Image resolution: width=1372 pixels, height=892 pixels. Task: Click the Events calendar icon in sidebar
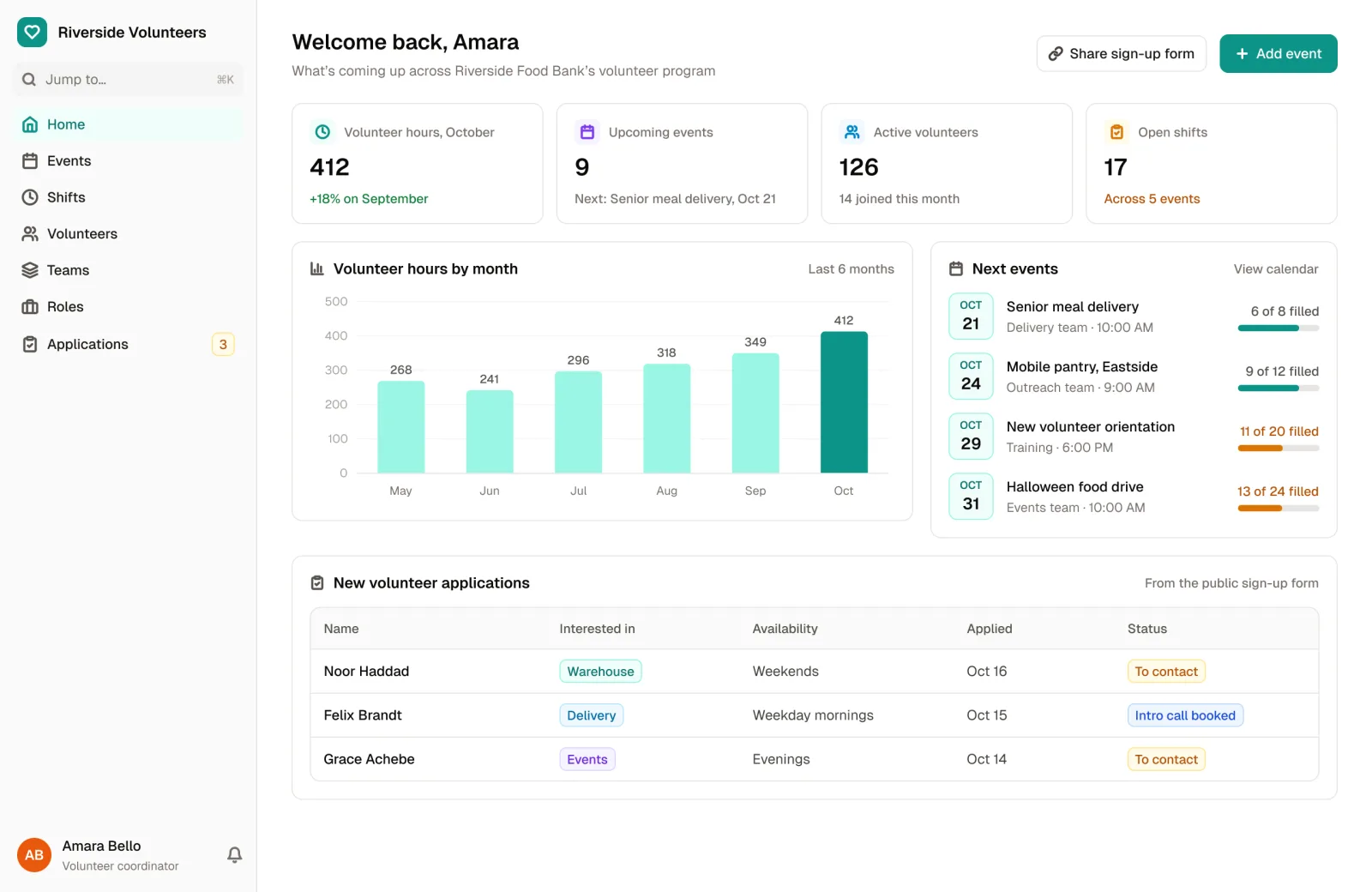pos(30,161)
